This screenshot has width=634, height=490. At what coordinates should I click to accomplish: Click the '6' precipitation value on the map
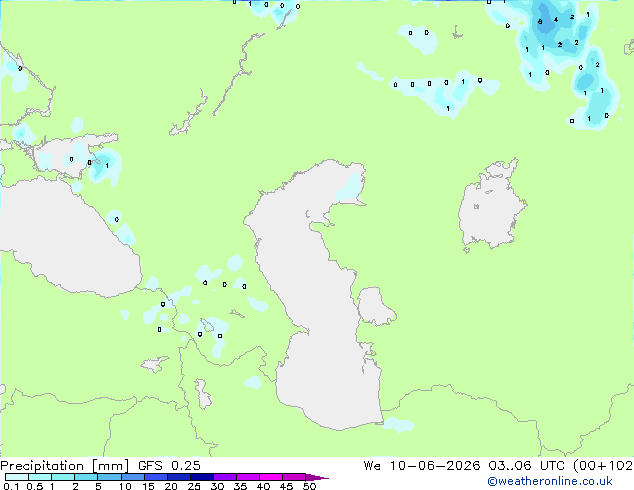(540, 22)
